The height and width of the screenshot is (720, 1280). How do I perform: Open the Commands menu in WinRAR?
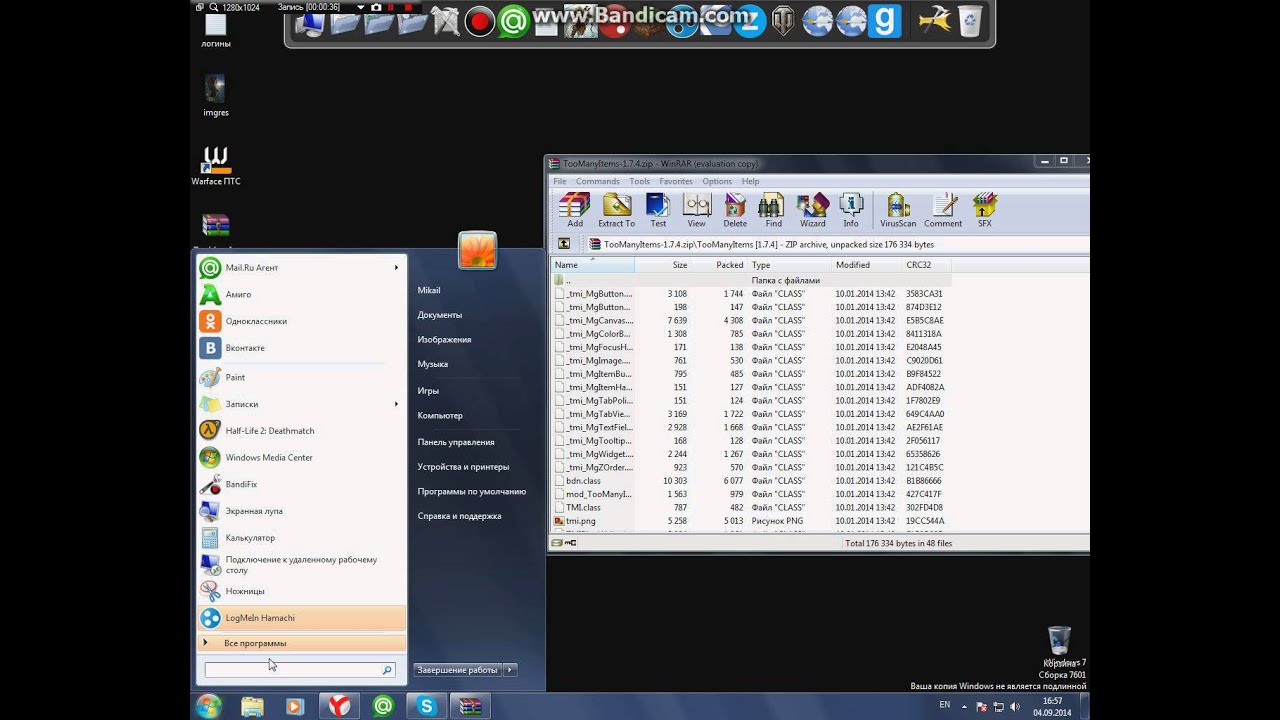(x=597, y=181)
